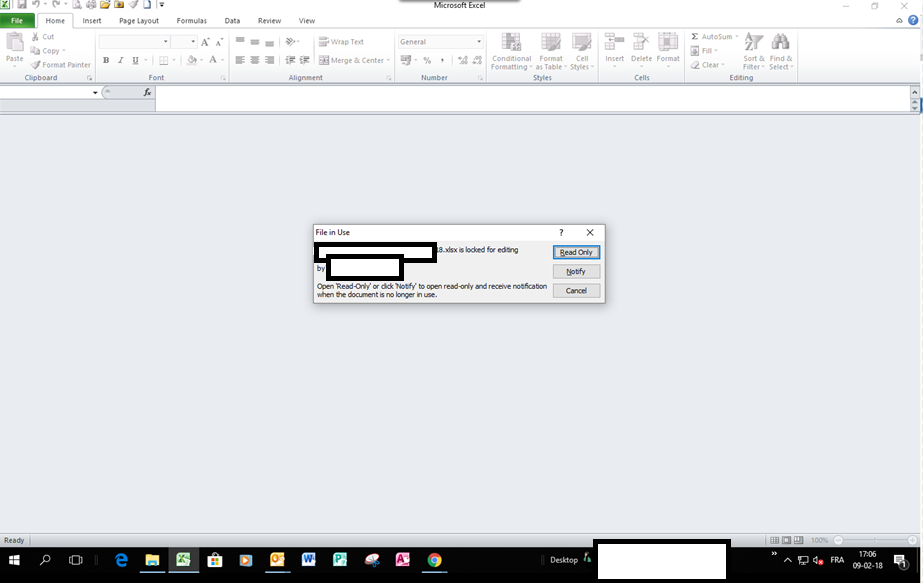
Task: Click in the formula bar input
Action: pyautogui.click(x=532, y=98)
